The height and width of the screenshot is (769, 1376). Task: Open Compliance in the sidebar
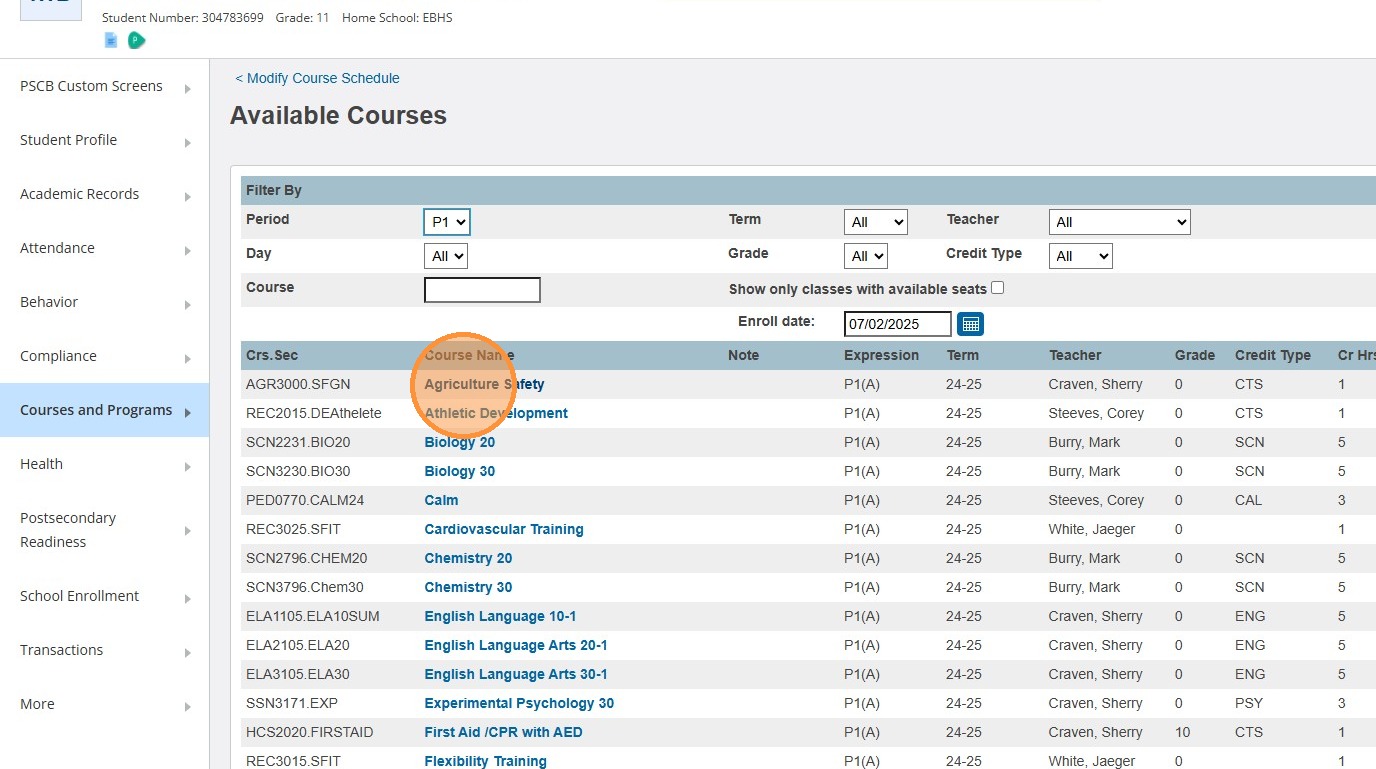58,356
